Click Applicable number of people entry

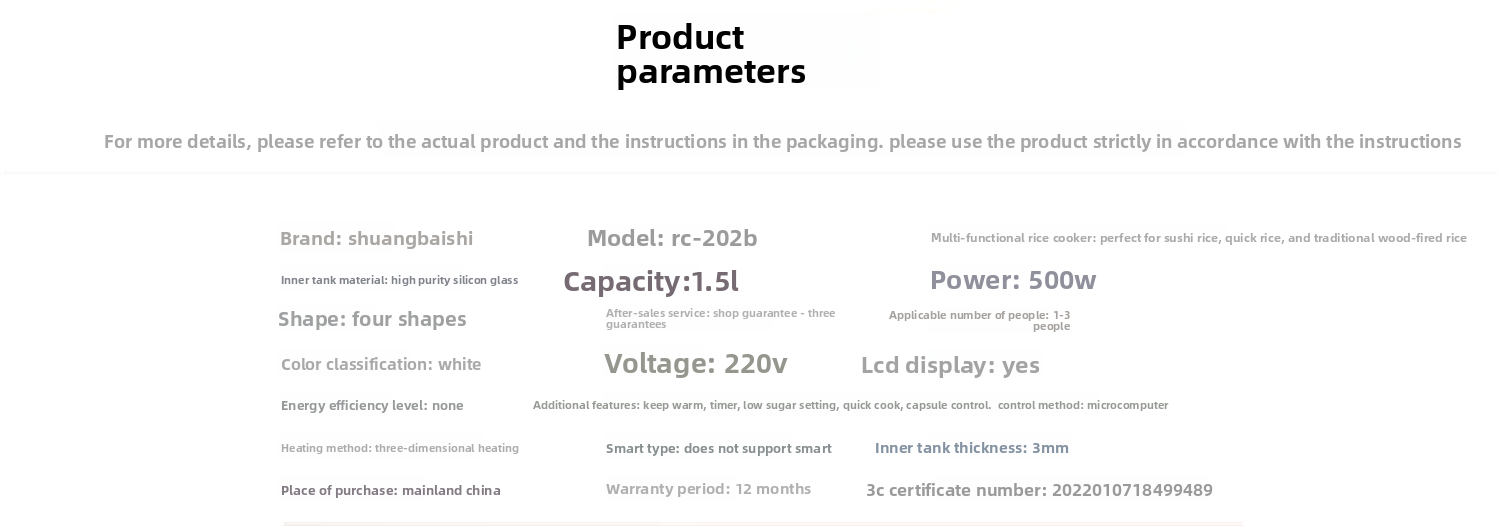(979, 320)
